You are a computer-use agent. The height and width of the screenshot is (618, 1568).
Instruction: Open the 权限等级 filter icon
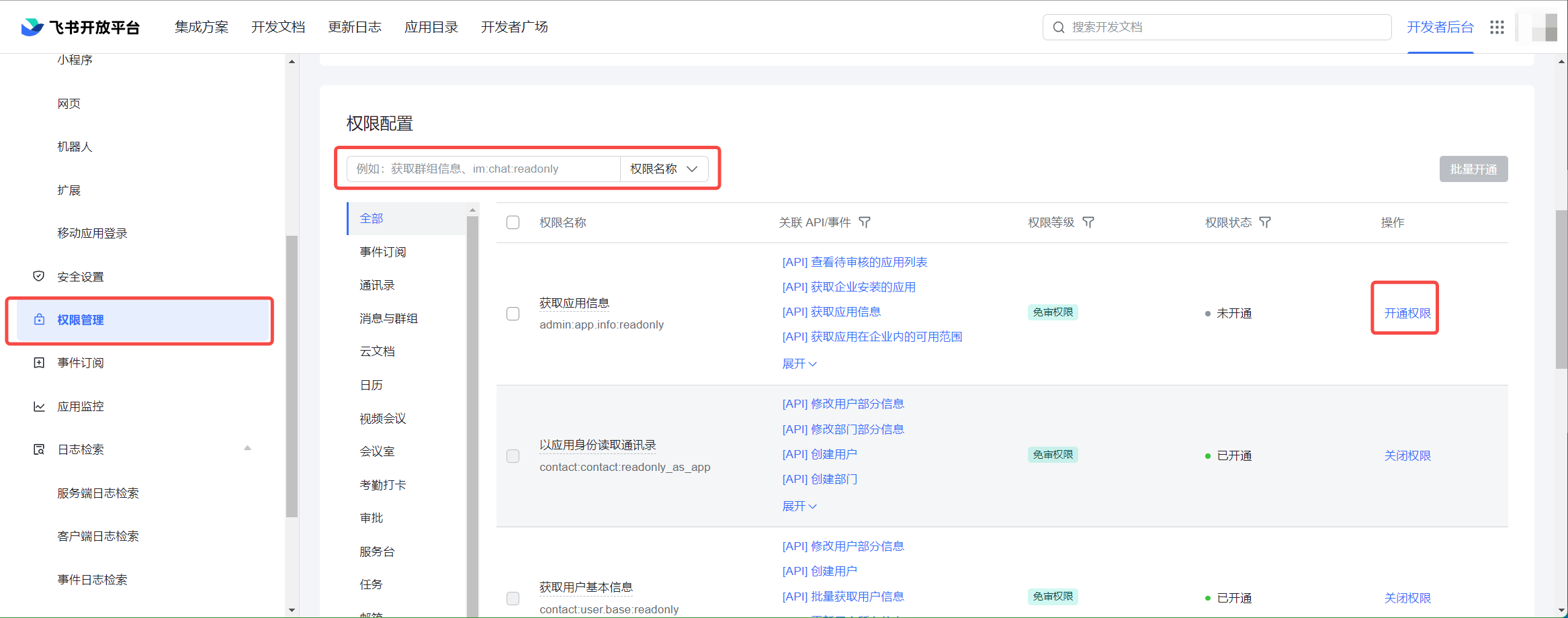pos(1088,222)
